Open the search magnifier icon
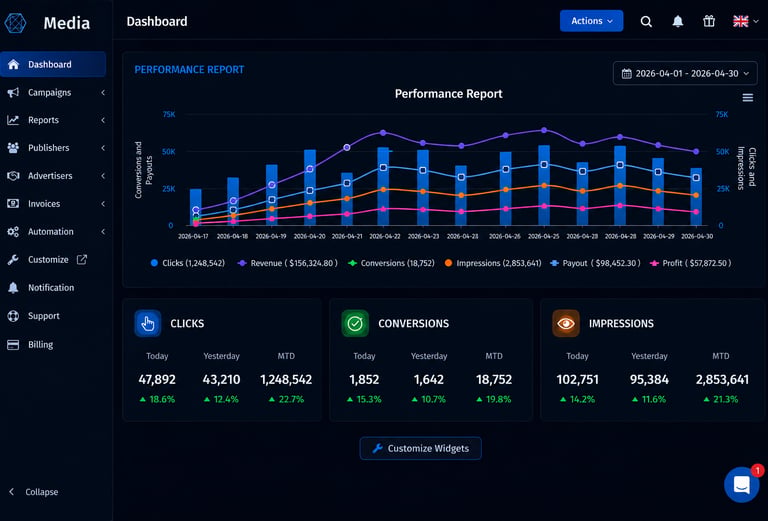 [646, 22]
